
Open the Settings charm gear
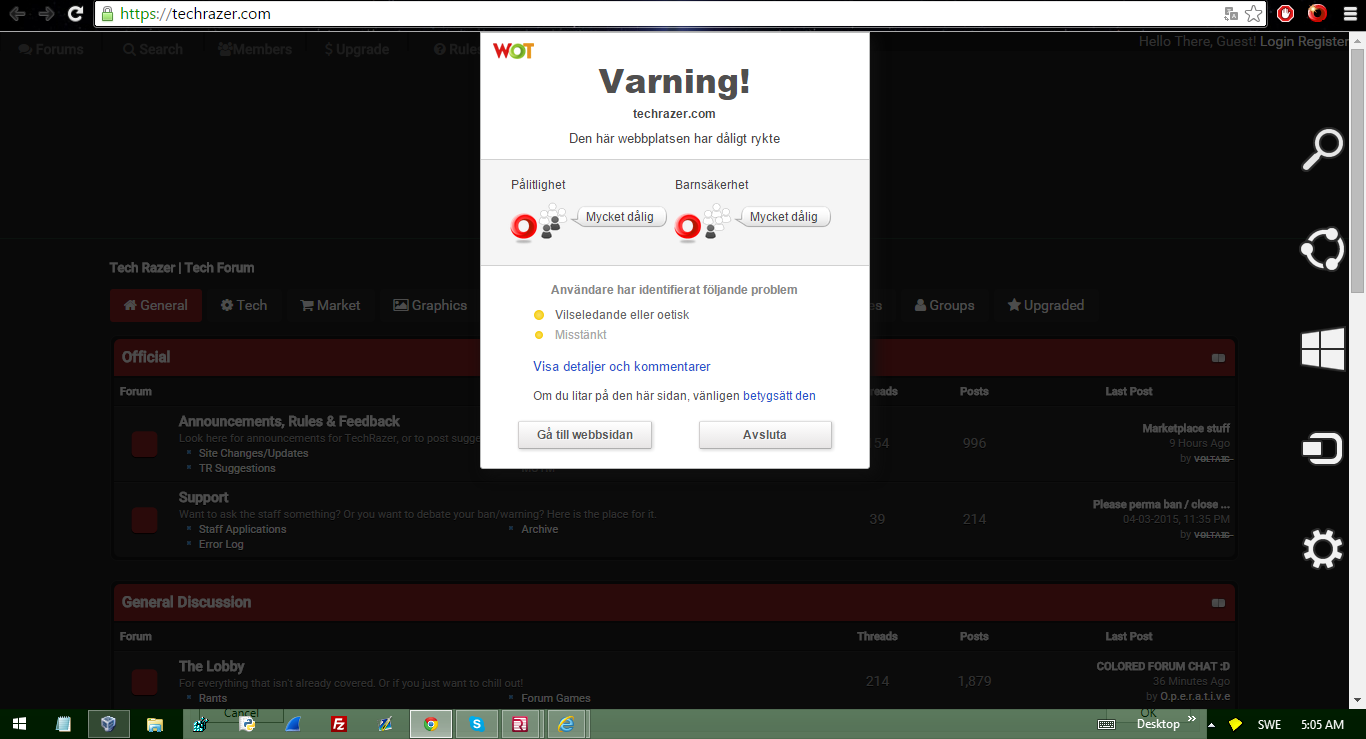[x=1321, y=550]
